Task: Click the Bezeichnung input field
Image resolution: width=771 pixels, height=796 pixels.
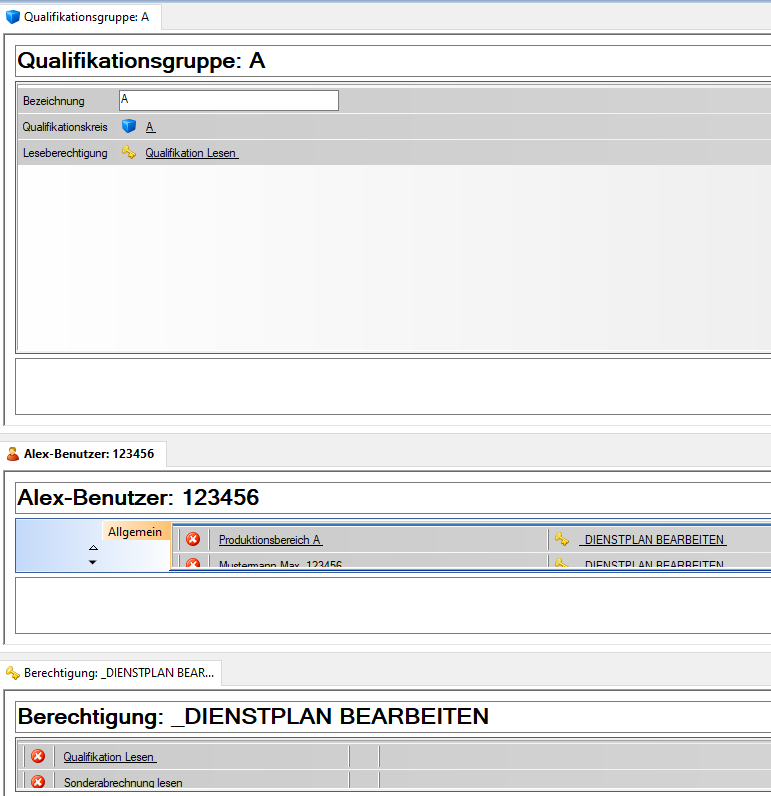Action: pos(228,101)
